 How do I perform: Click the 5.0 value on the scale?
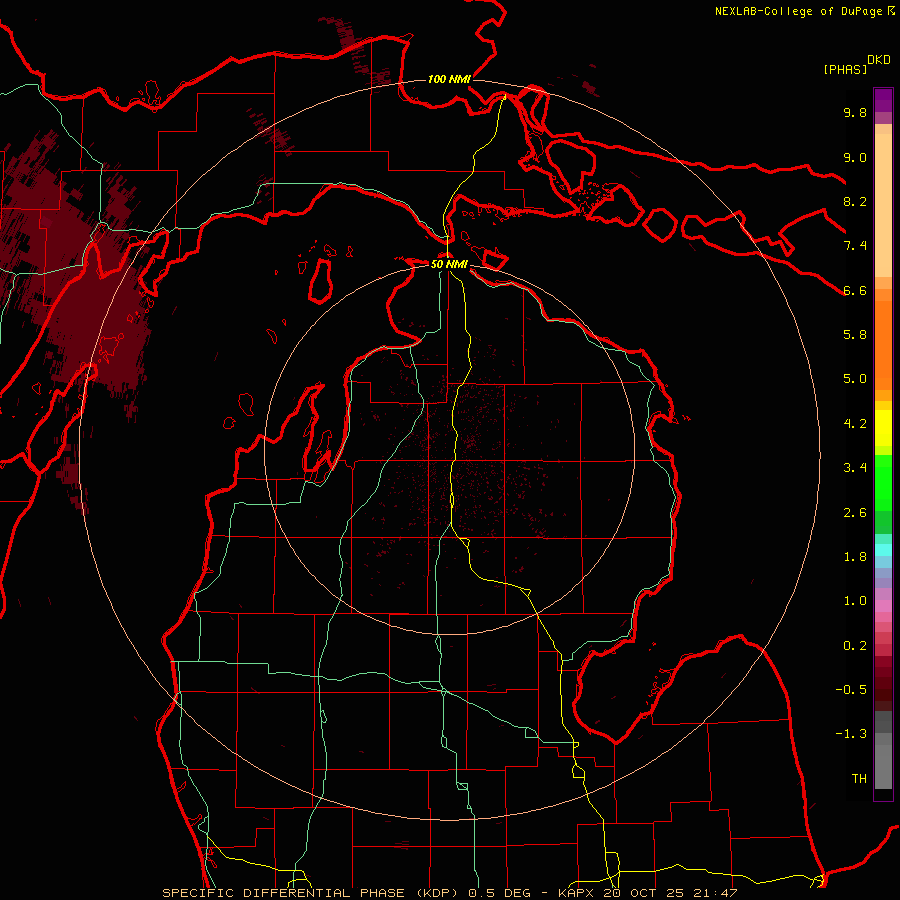pos(855,379)
